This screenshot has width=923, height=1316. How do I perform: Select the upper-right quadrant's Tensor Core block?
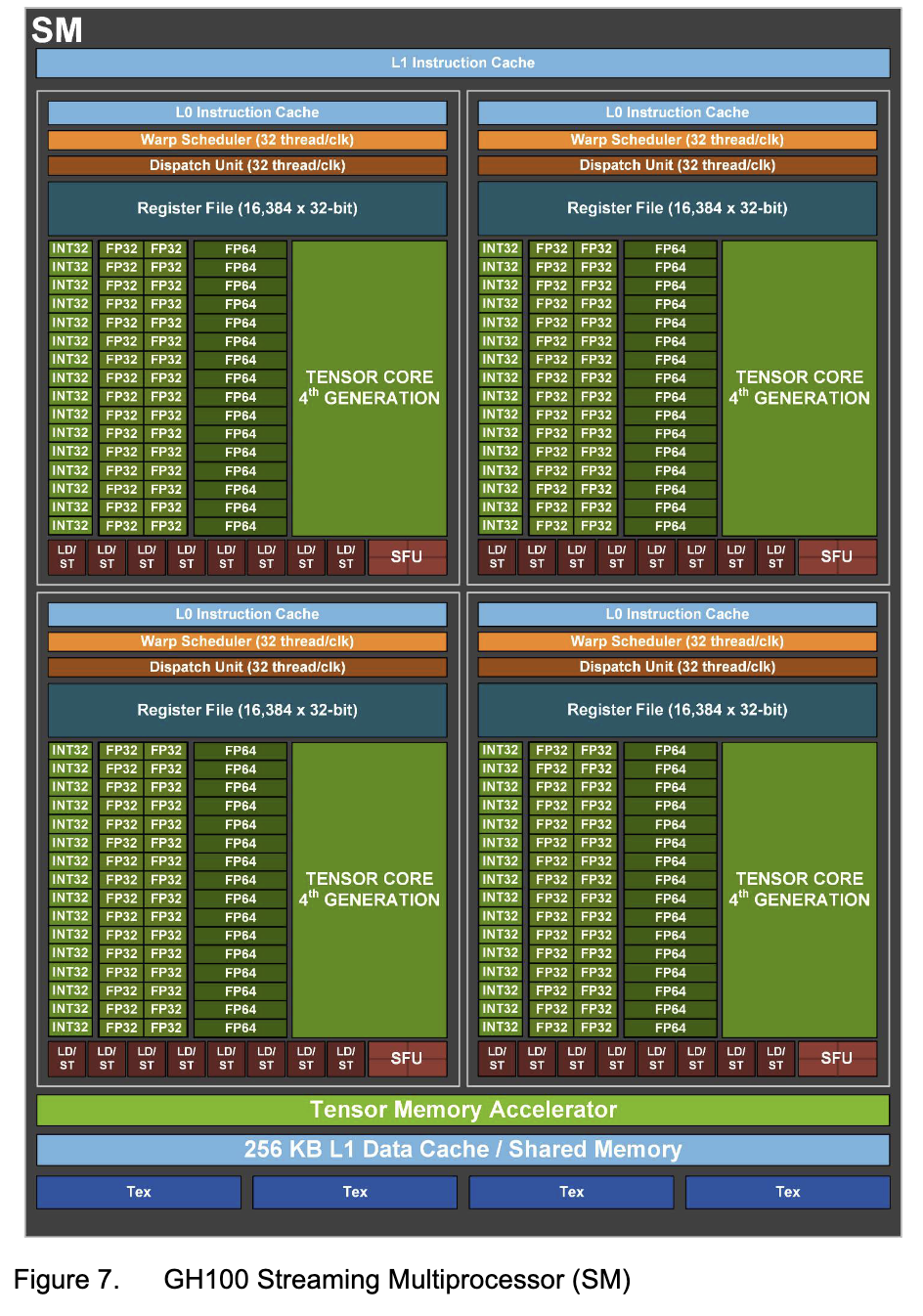coord(799,388)
